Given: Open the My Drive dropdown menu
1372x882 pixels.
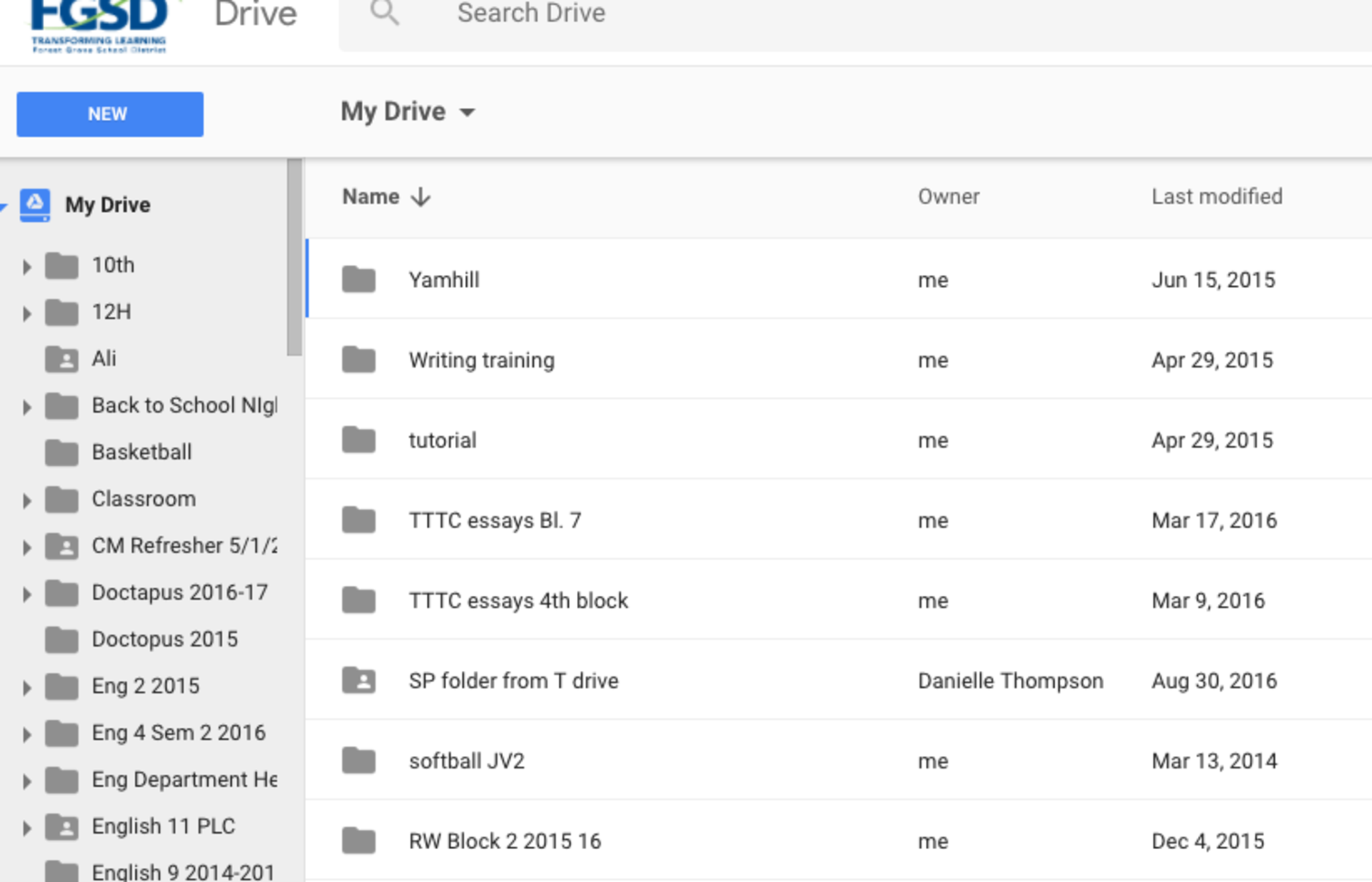Looking at the screenshot, I should [467, 112].
